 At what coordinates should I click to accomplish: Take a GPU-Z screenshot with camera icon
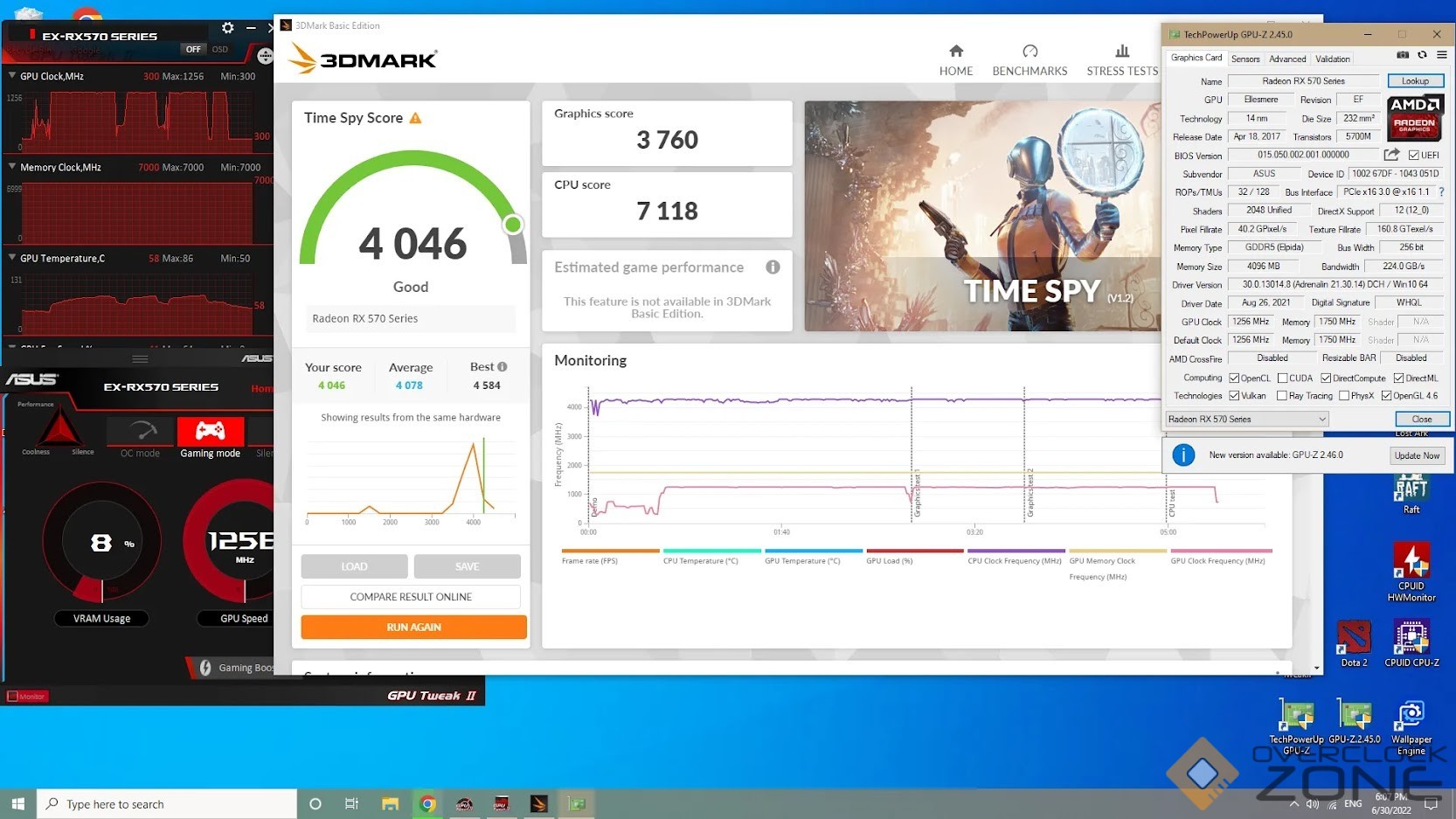click(1403, 55)
